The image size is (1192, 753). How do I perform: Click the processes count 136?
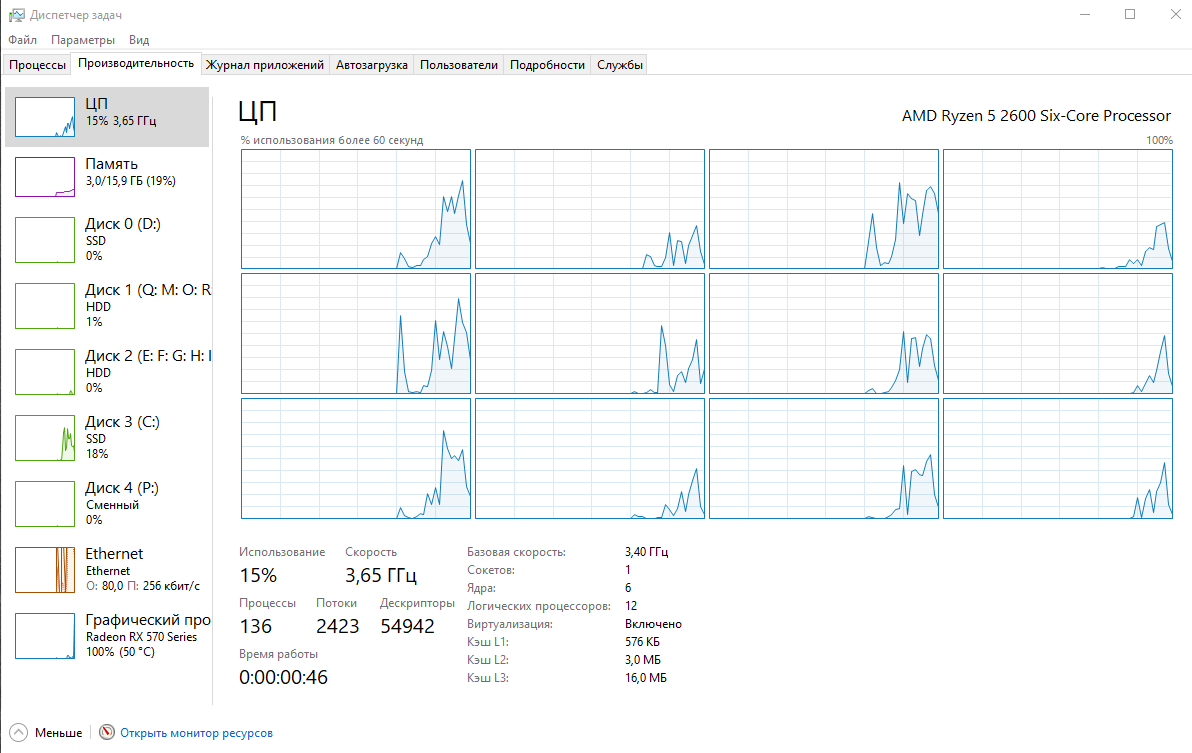pos(255,626)
